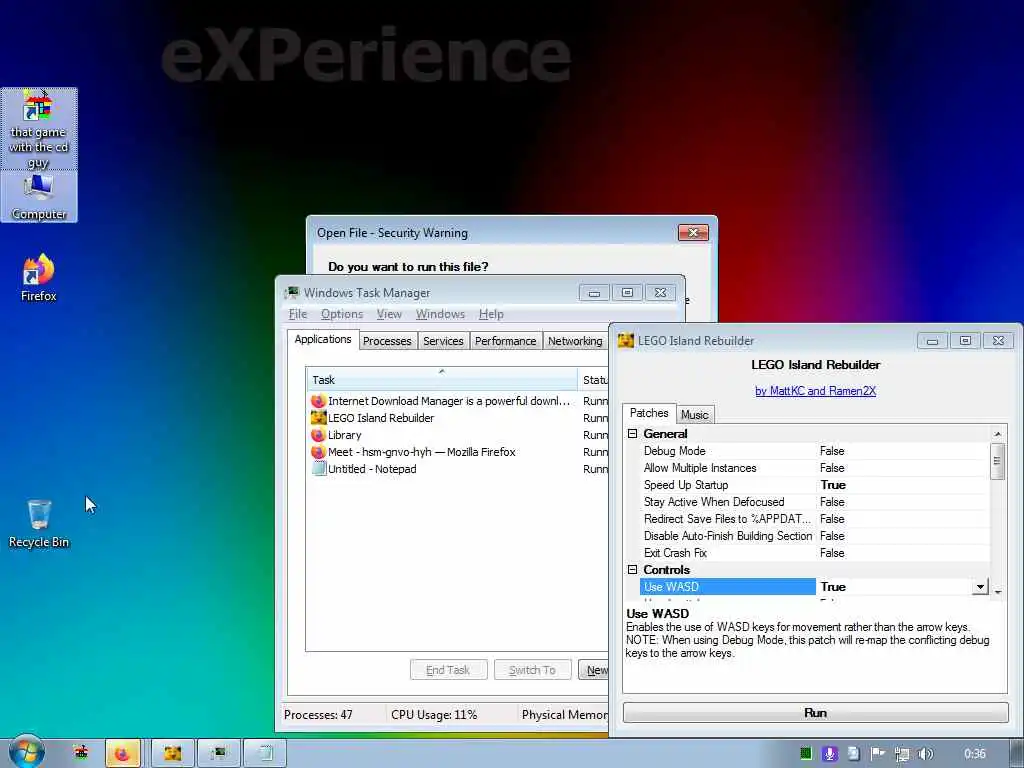Open the Windows Start orb
1024x768 pixels.
tap(27, 753)
